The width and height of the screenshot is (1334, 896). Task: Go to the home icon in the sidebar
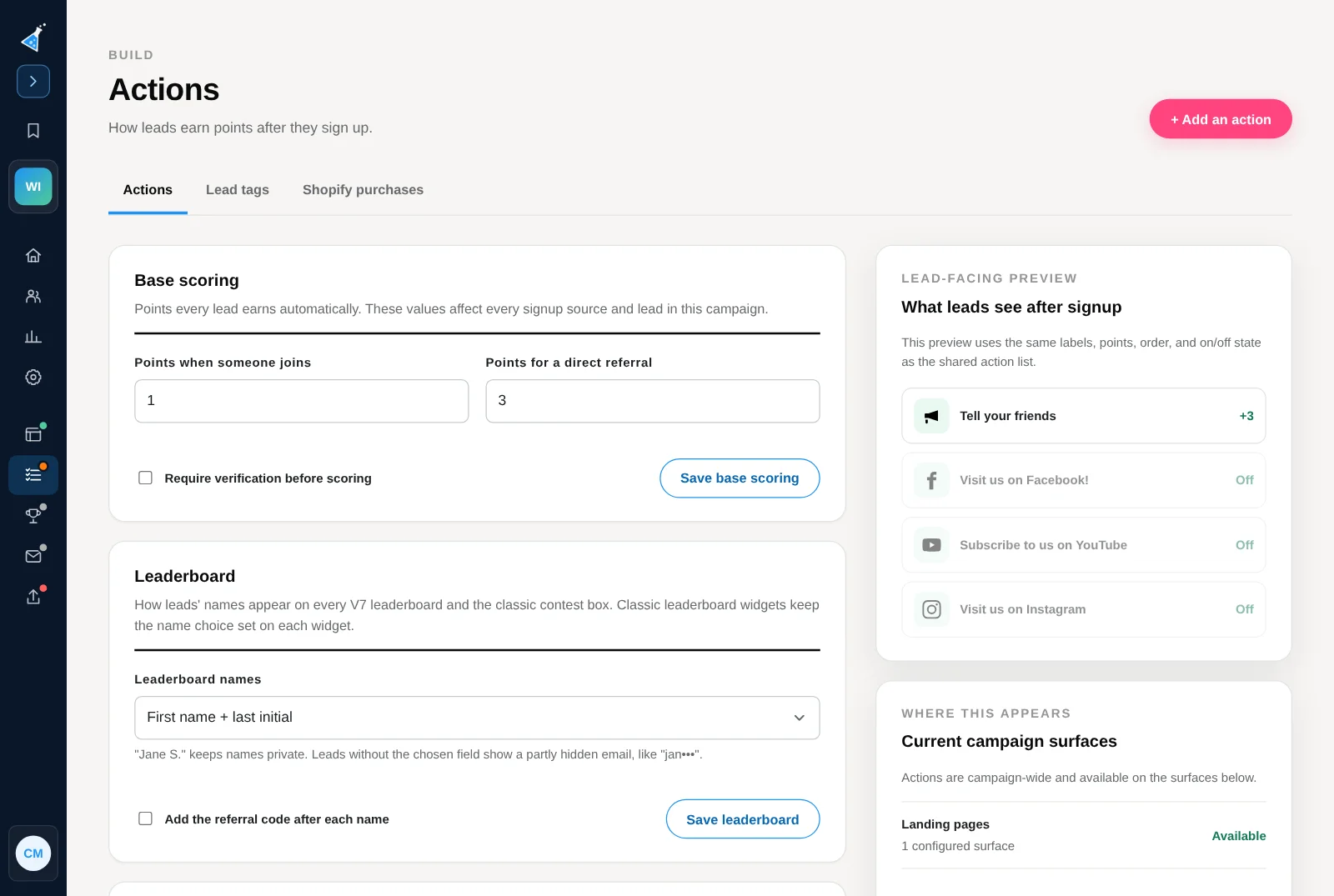(33, 256)
